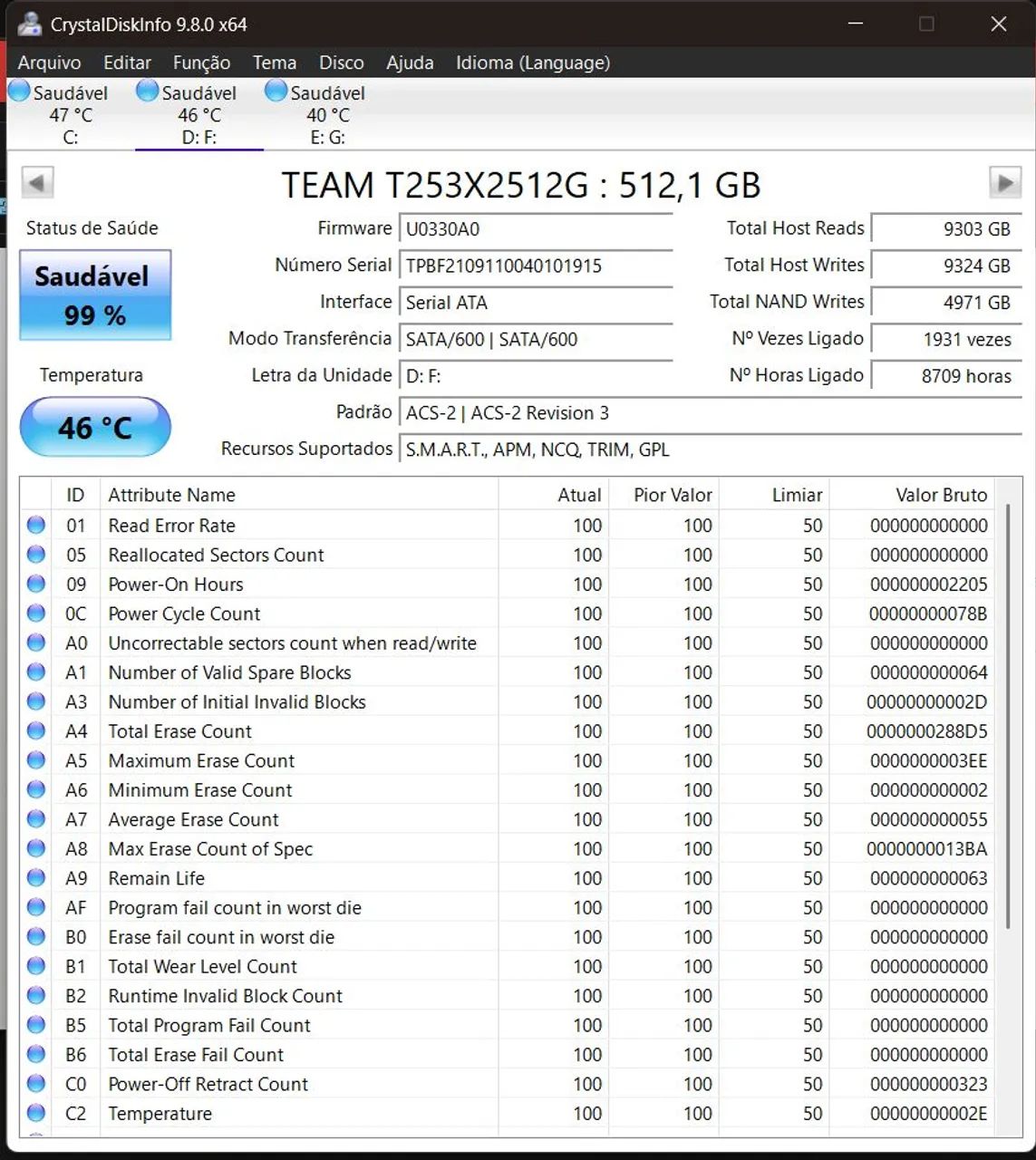
Task: Click status orb for Maximum Erase Count
Action: point(36,759)
